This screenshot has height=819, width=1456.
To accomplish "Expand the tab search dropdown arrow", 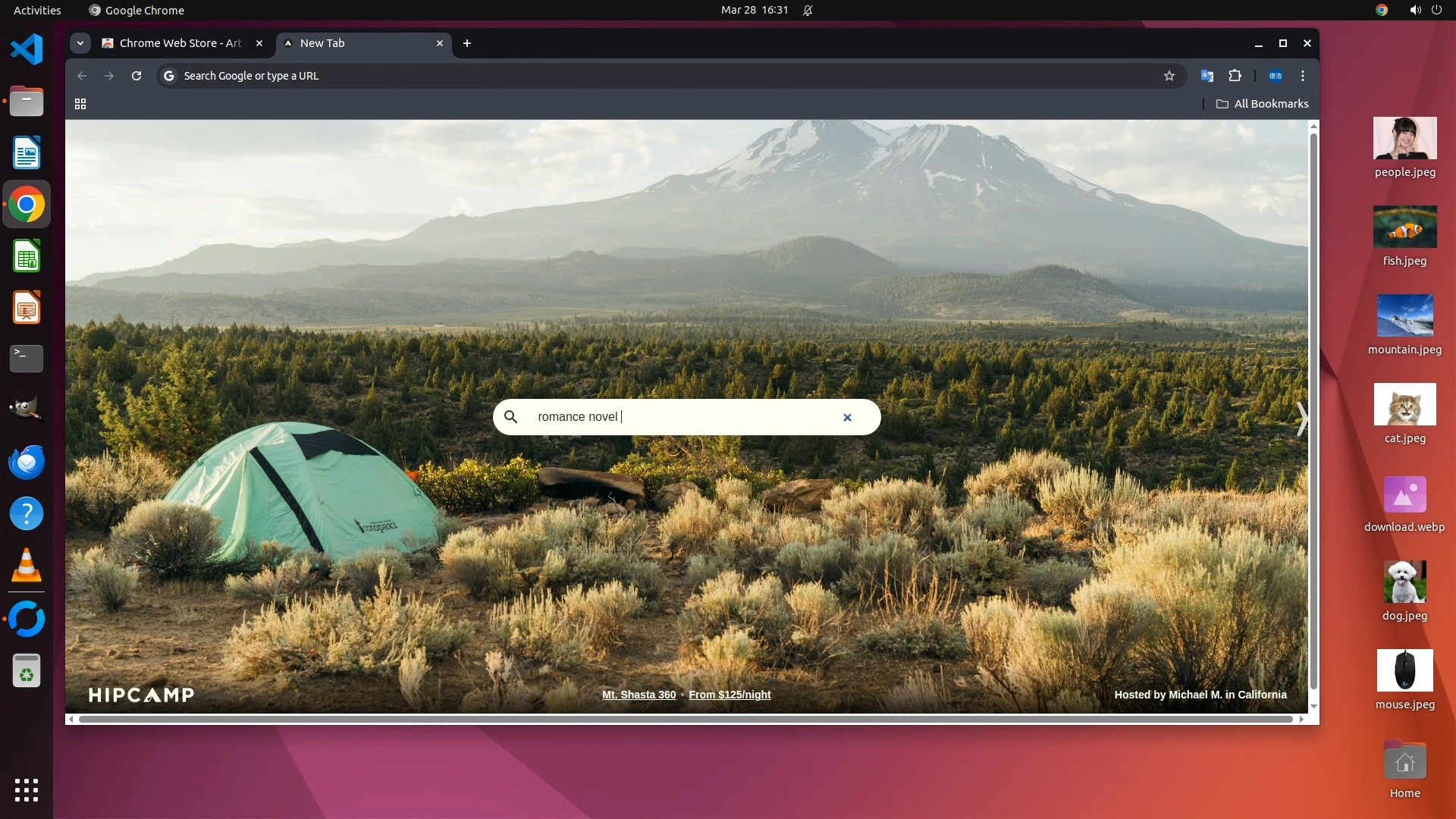I will pos(80,43).
